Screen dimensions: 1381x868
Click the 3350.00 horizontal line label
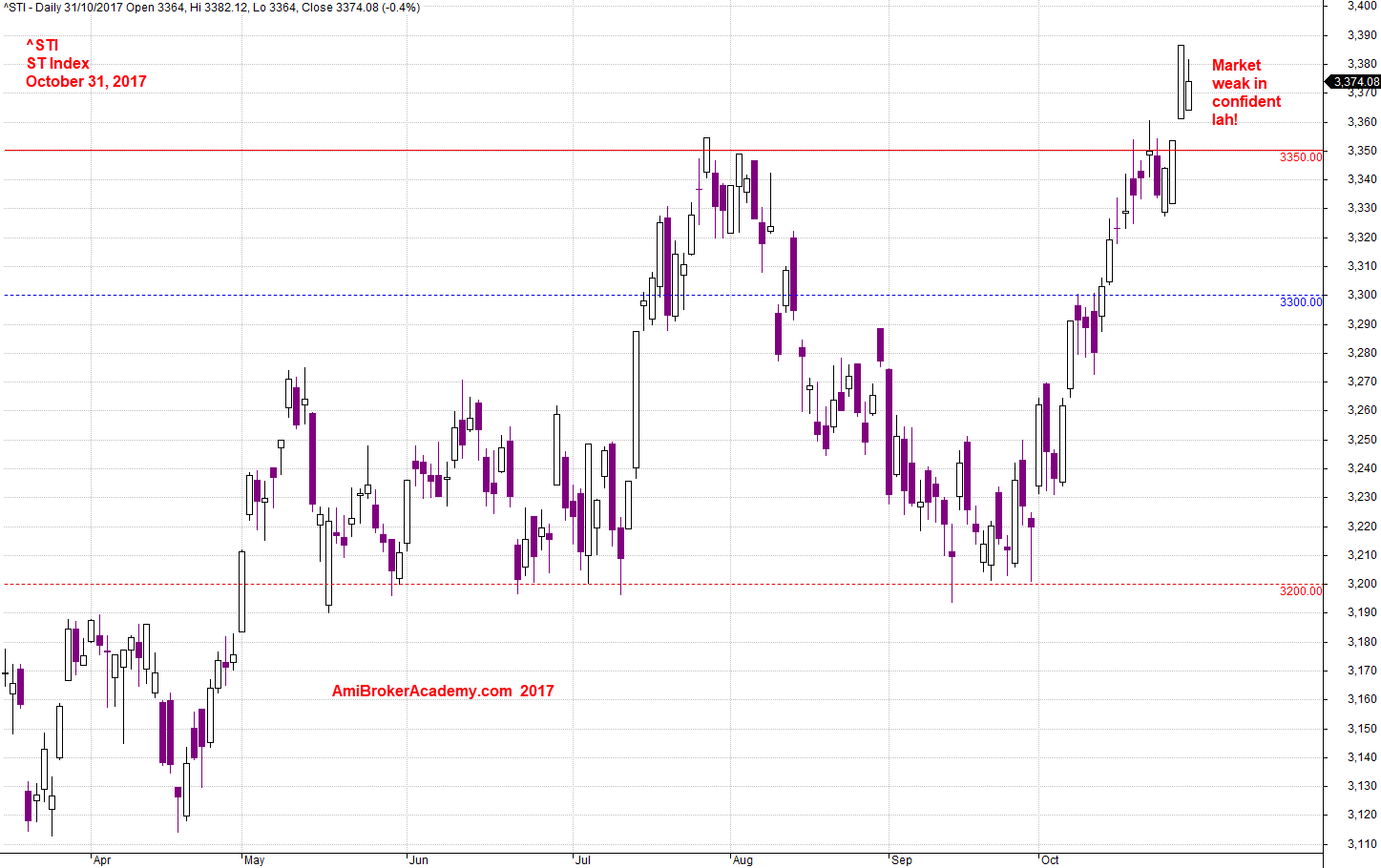(x=1301, y=157)
